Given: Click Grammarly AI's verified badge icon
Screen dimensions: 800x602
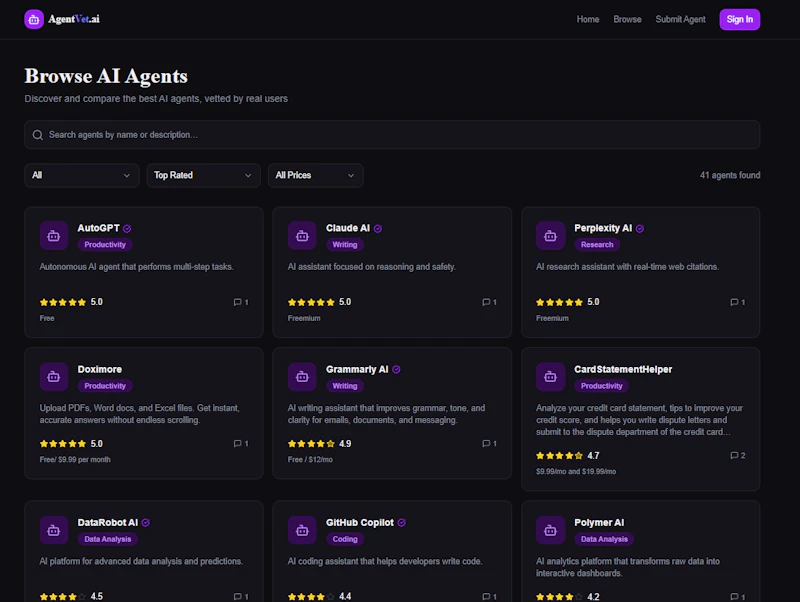Looking at the screenshot, I should [x=396, y=369].
